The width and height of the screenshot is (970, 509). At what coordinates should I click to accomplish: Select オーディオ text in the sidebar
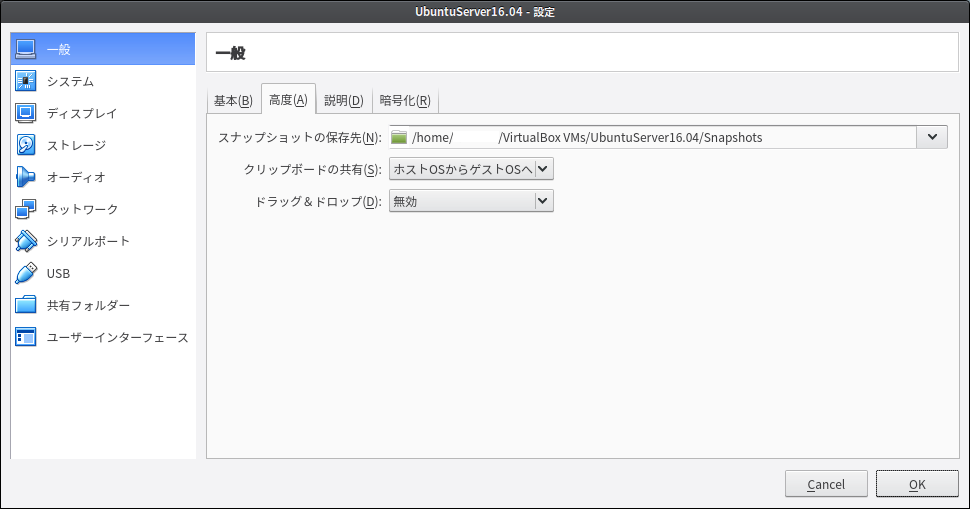pos(77,178)
